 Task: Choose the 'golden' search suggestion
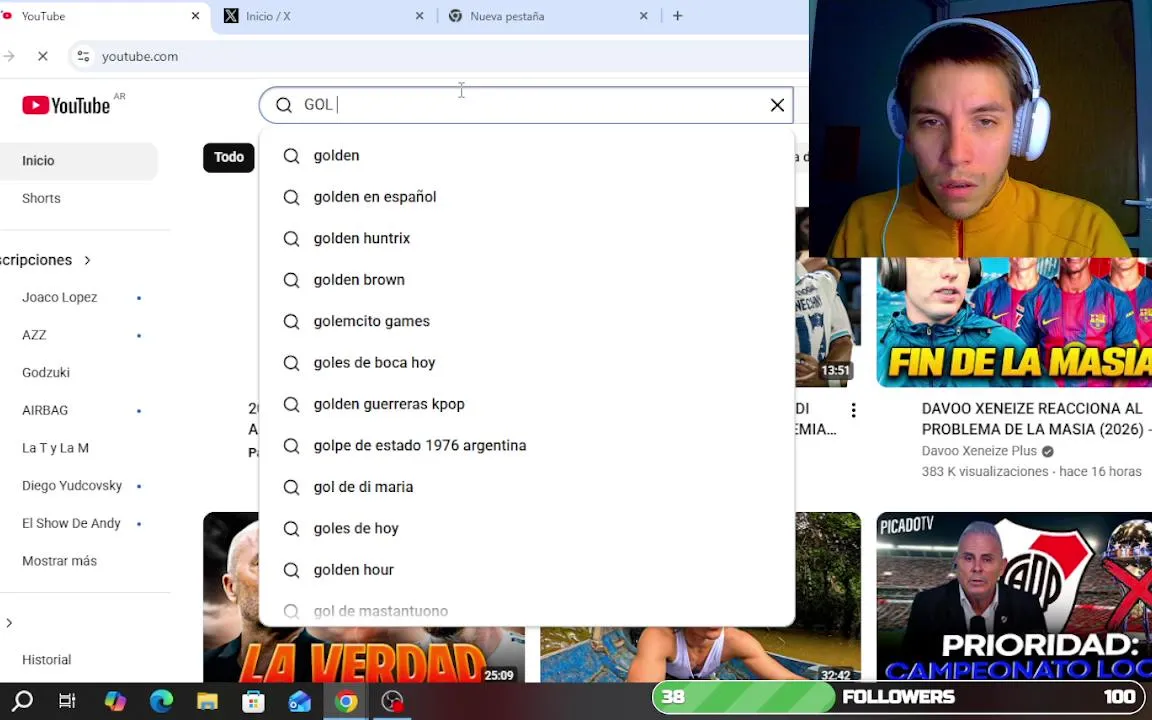point(527,156)
